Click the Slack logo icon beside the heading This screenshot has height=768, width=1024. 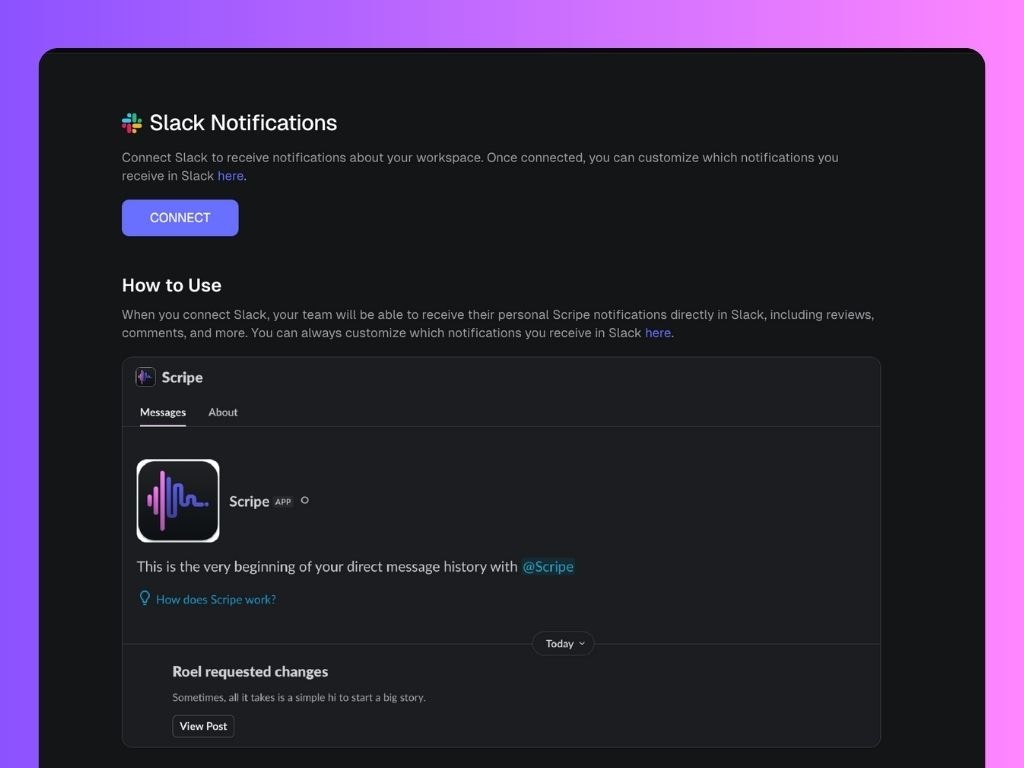[132, 123]
